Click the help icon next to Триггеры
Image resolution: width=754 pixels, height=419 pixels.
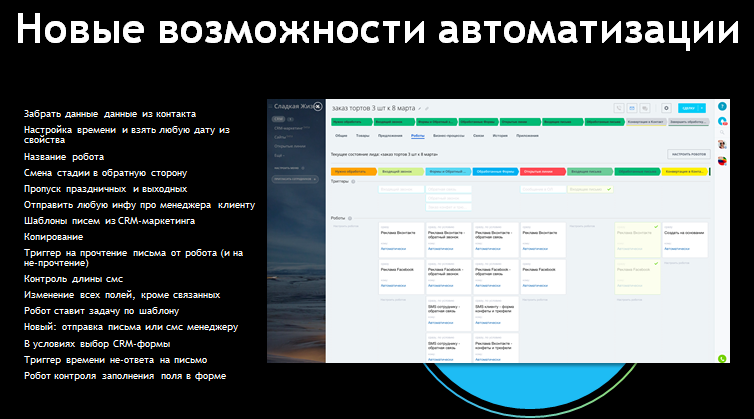[x=353, y=181]
